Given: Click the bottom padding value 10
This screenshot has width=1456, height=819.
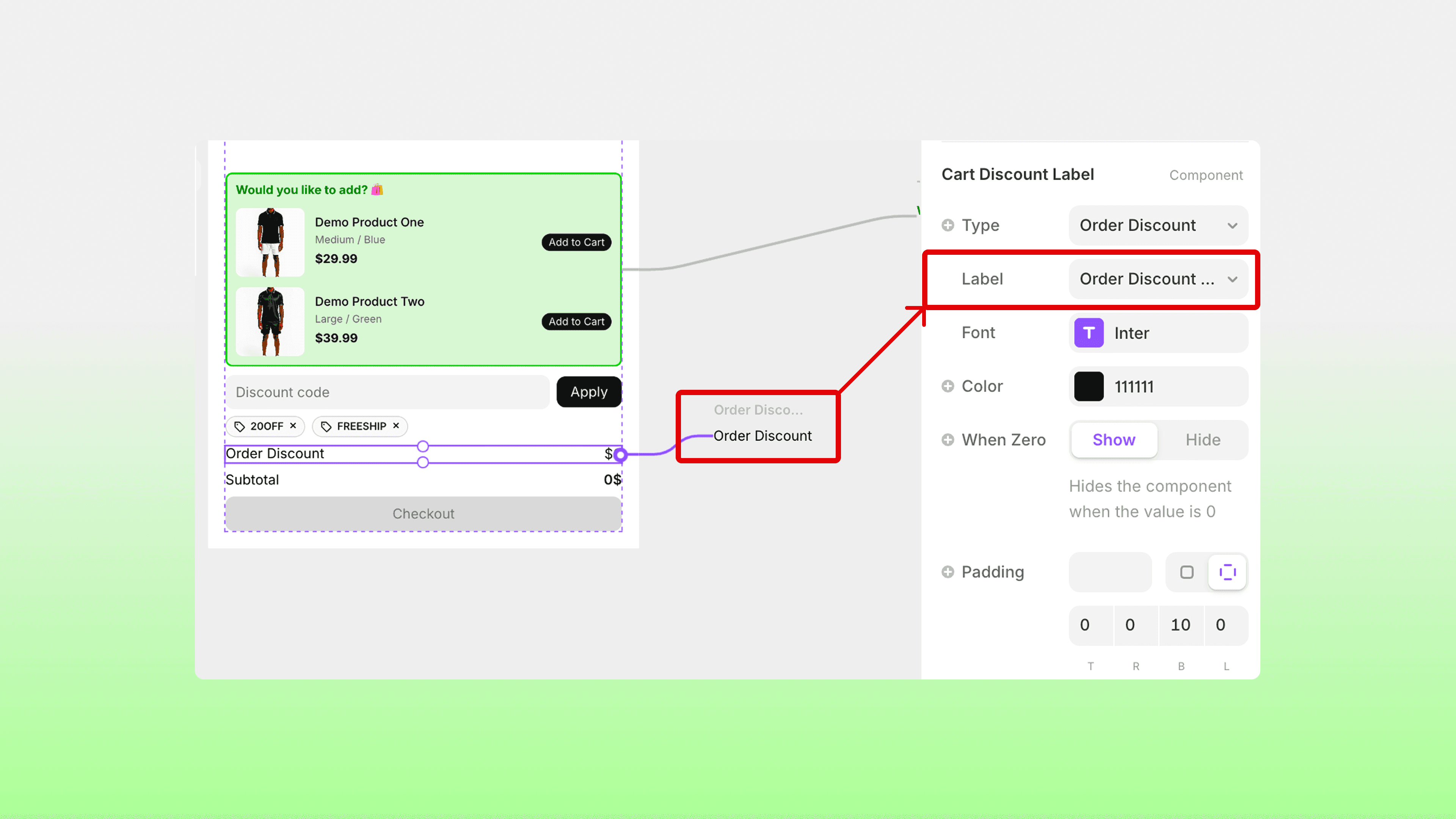Looking at the screenshot, I should [1180, 625].
